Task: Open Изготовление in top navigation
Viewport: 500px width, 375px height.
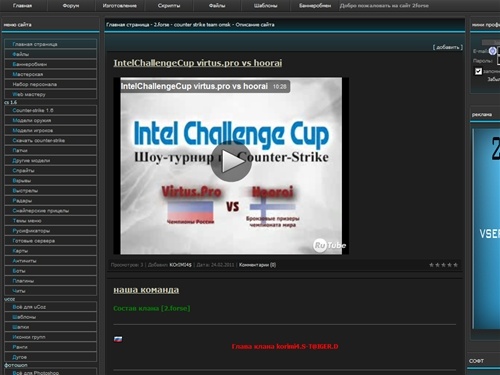Action: click(120, 6)
